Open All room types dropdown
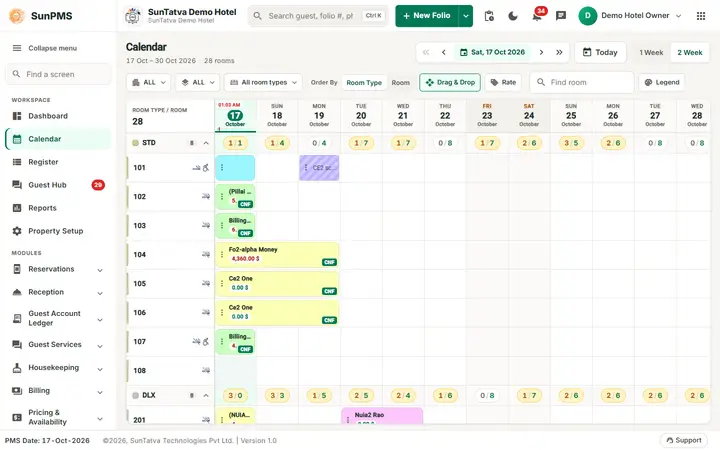This screenshot has width=720, height=450. click(x=264, y=83)
